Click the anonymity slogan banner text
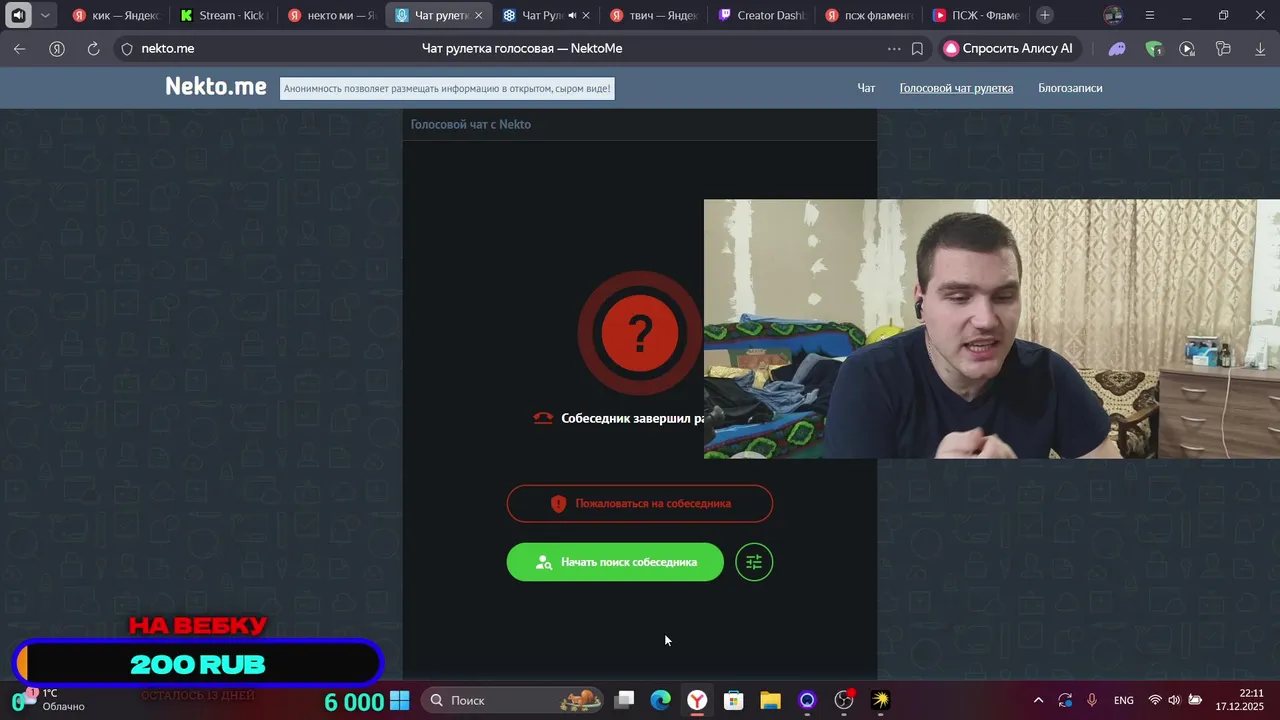This screenshot has height=720, width=1280. [446, 89]
